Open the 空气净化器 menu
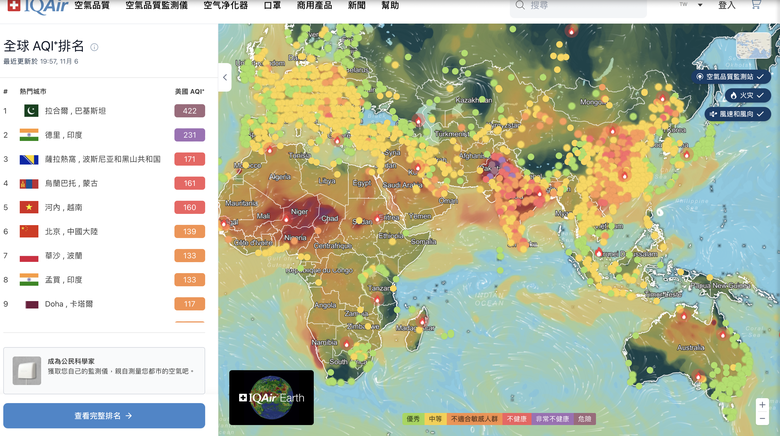The width and height of the screenshot is (780, 436). pos(225,5)
